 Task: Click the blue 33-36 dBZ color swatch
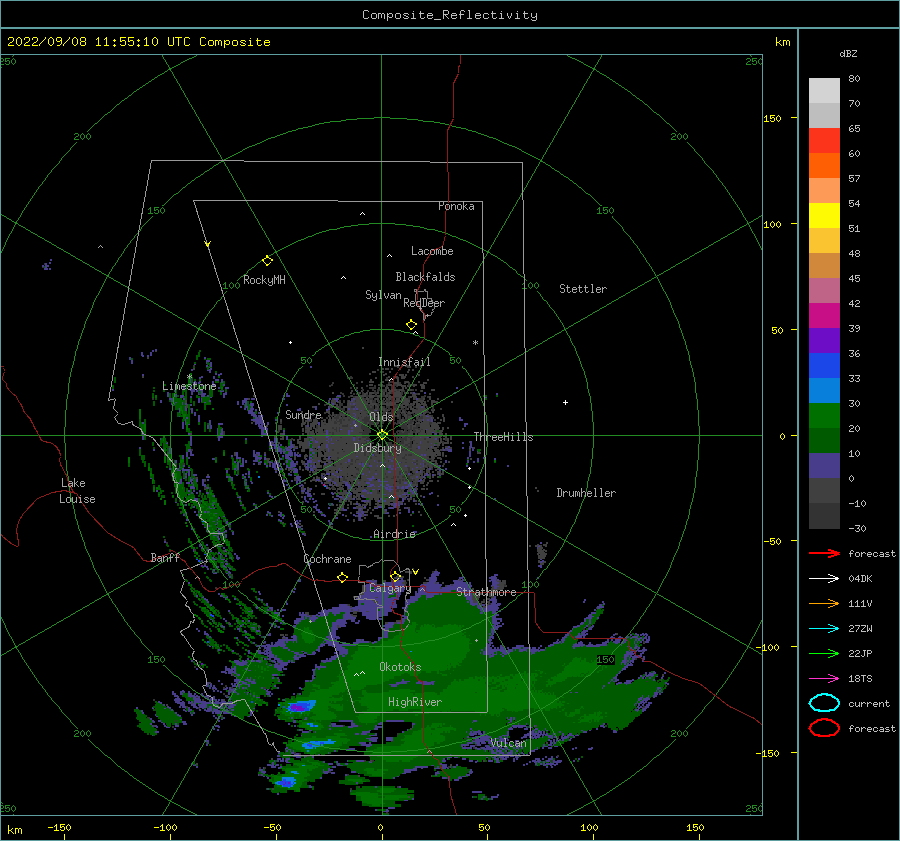click(x=824, y=366)
